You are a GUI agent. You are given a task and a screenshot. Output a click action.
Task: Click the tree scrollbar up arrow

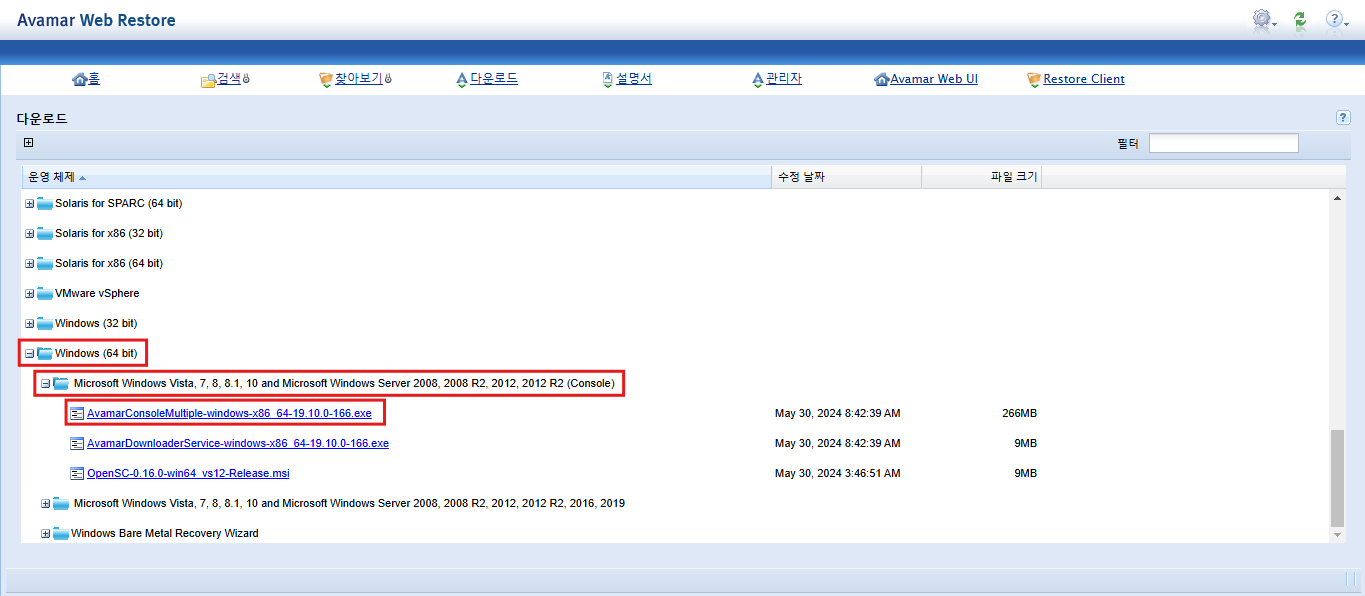coord(1337,198)
